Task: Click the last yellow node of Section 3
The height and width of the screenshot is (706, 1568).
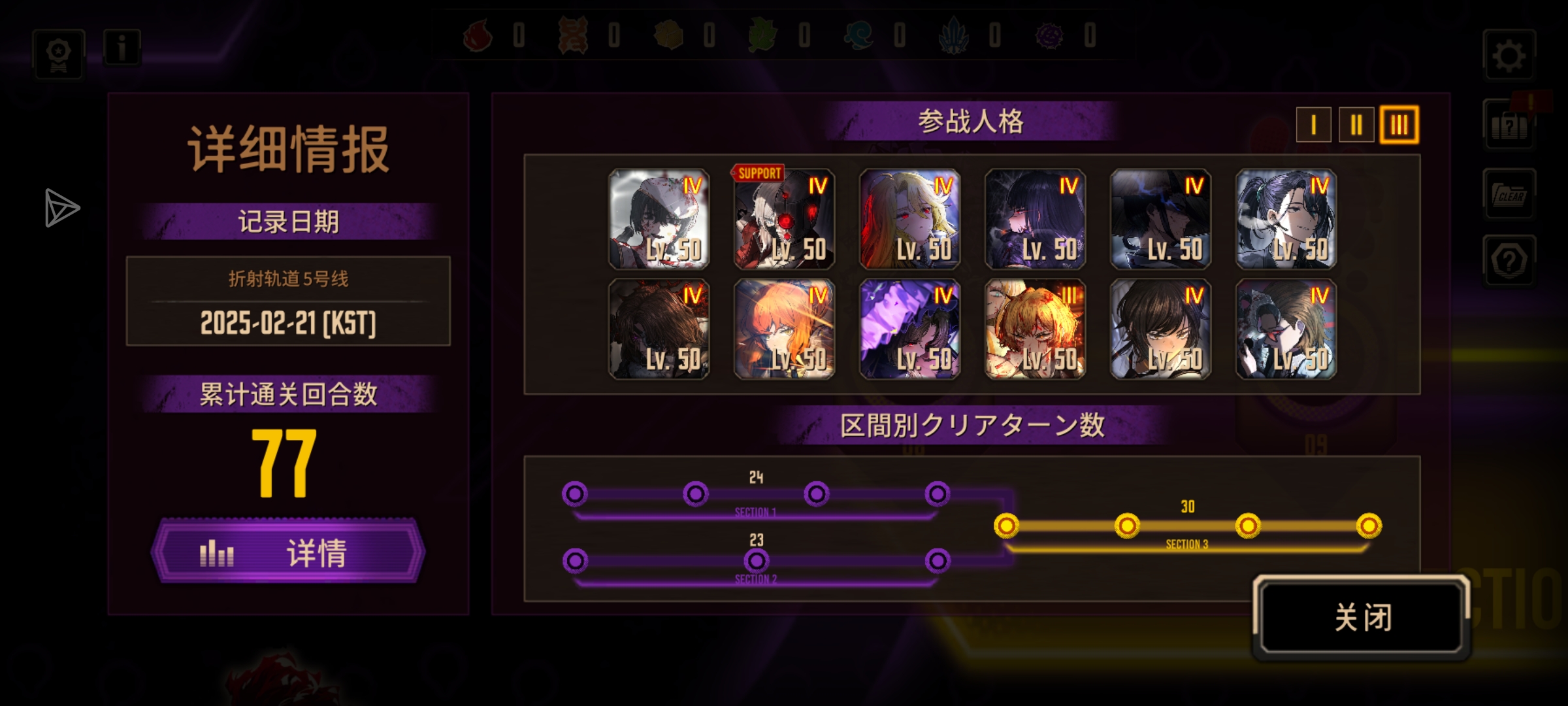Action: click(x=1369, y=526)
